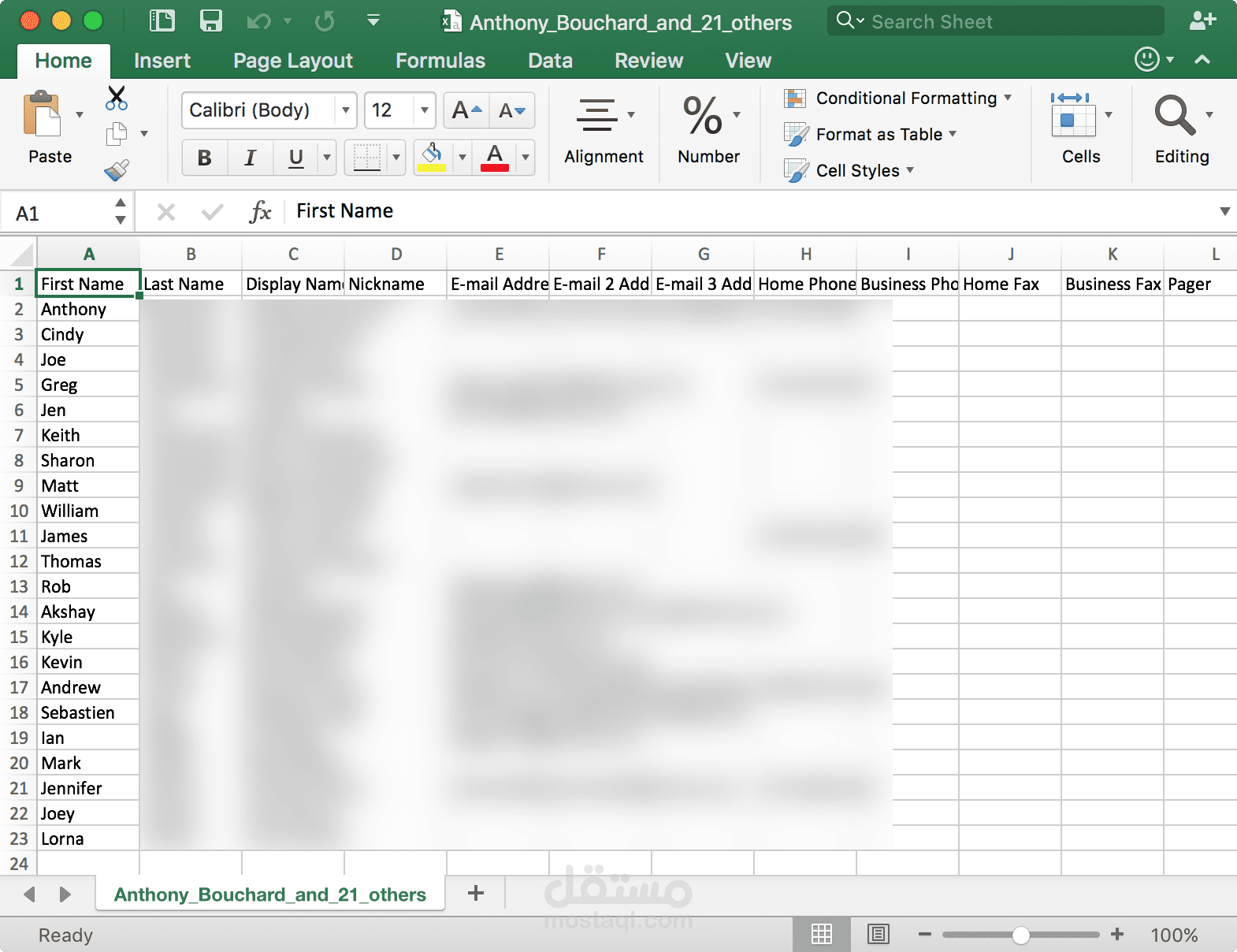
Task: Select column H header
Action: [x=806, y=255]
